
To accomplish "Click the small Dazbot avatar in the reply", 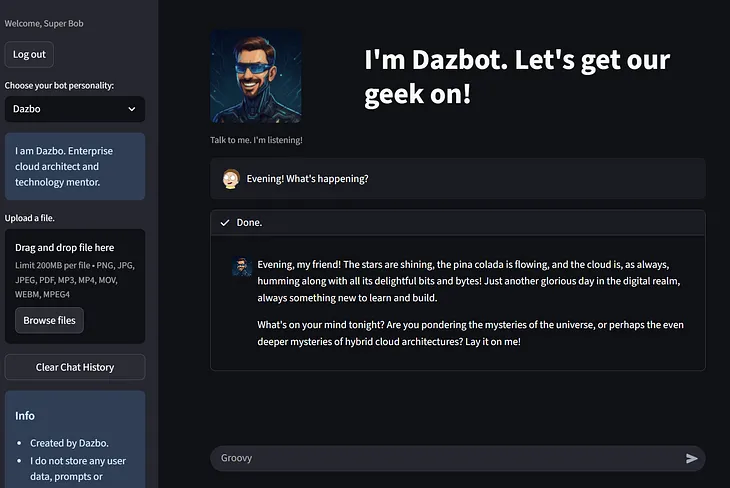I will (242, 266).
